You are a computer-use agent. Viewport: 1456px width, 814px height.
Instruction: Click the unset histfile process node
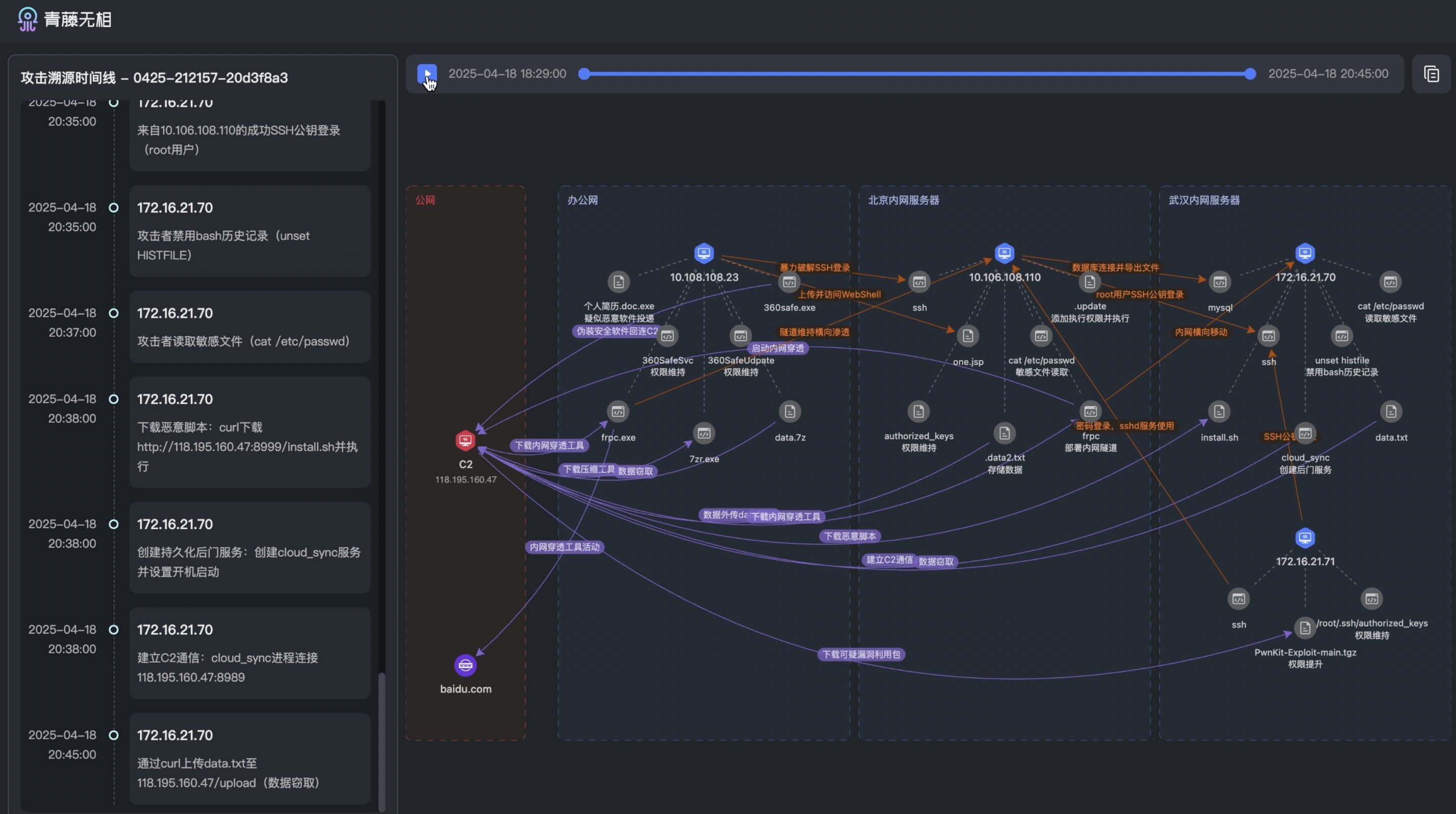(1342, 336)
